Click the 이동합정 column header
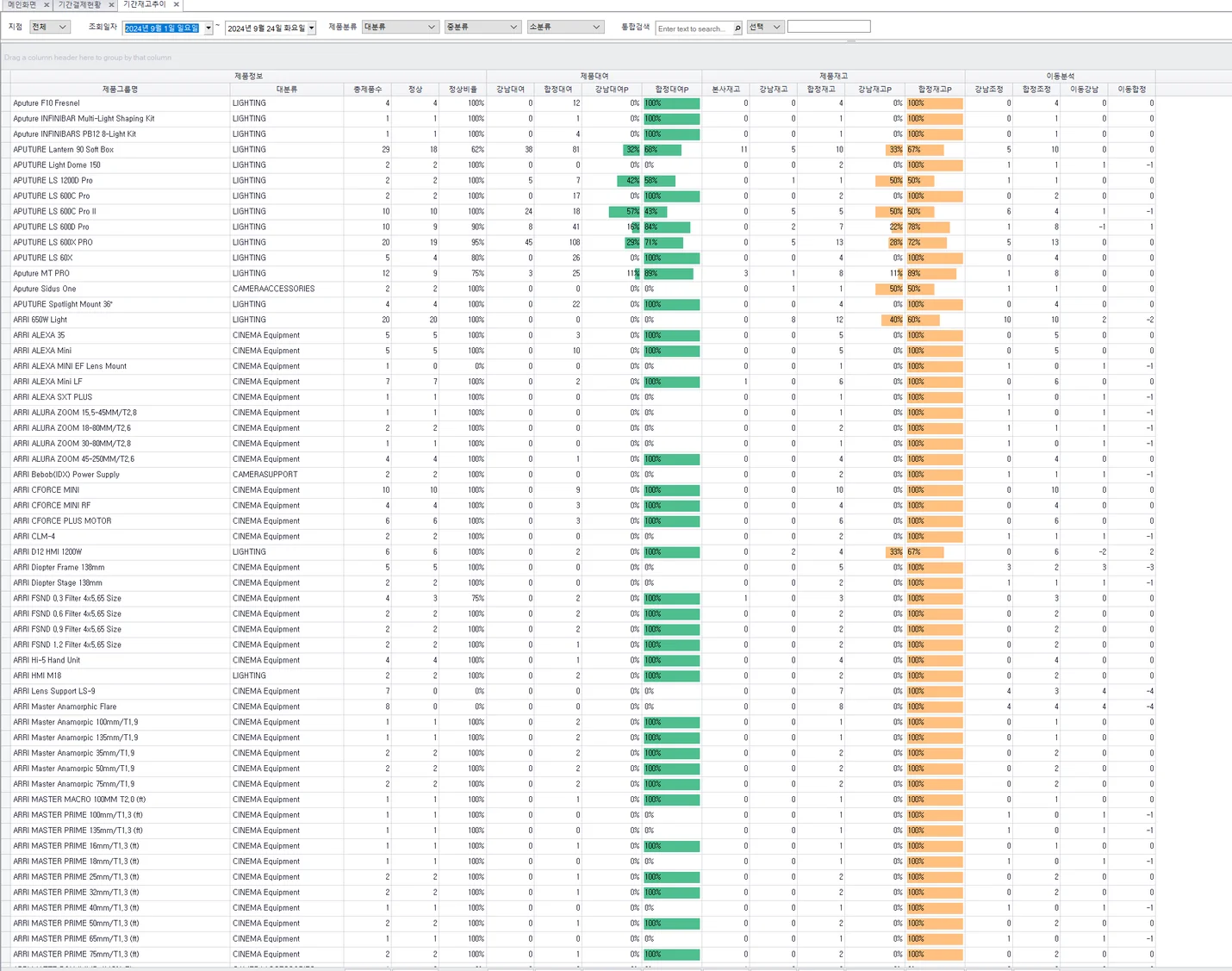Viewport: 1232px width, 971px height. [1131, 89]
